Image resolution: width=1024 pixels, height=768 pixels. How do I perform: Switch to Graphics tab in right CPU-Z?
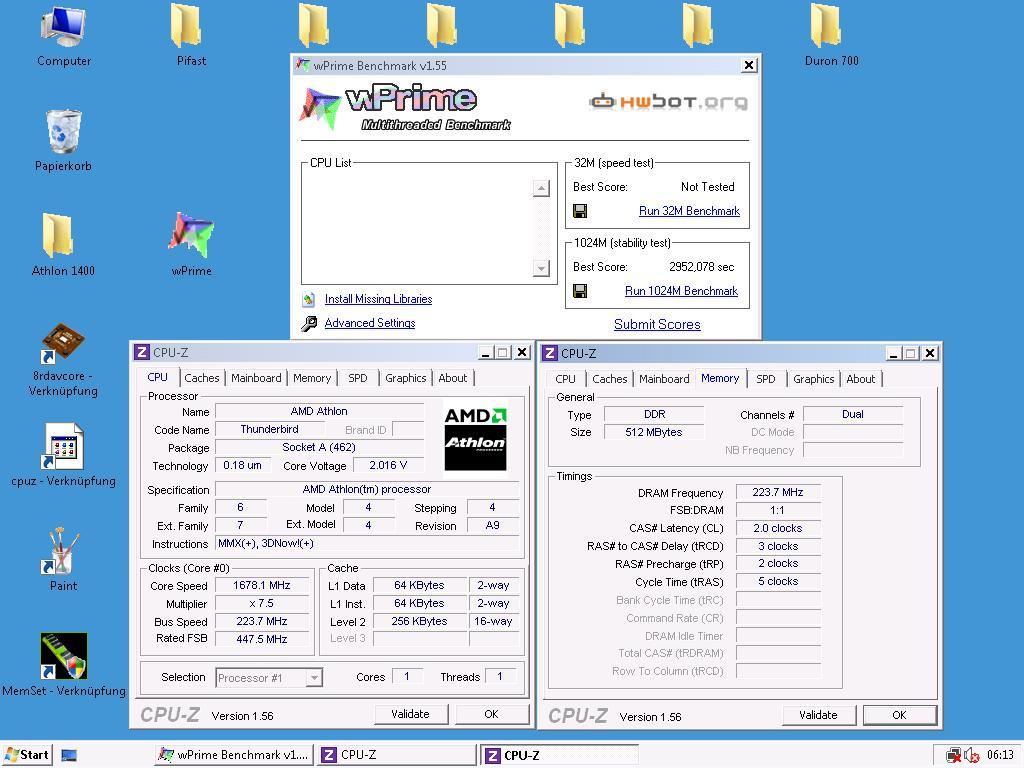pos(814,379)
